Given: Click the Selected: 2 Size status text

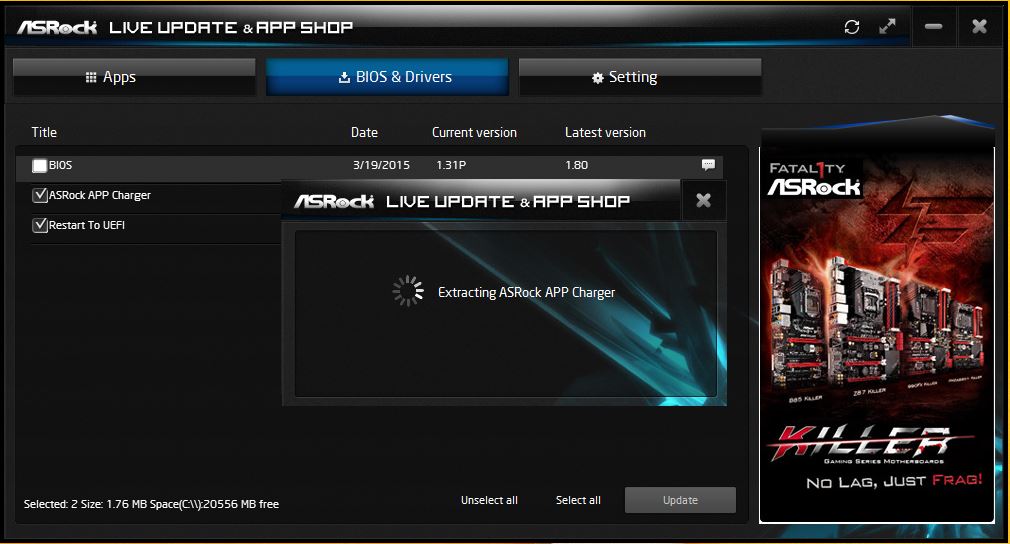Looking at the screenshot, I should pyautogui.click(x=151, y=504).
